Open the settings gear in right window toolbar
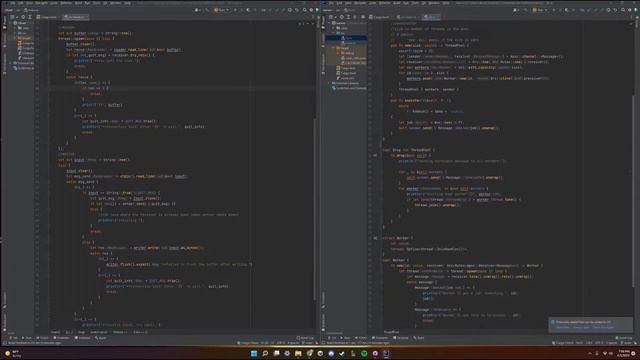The image size is (640, 360). pos(629,10)
